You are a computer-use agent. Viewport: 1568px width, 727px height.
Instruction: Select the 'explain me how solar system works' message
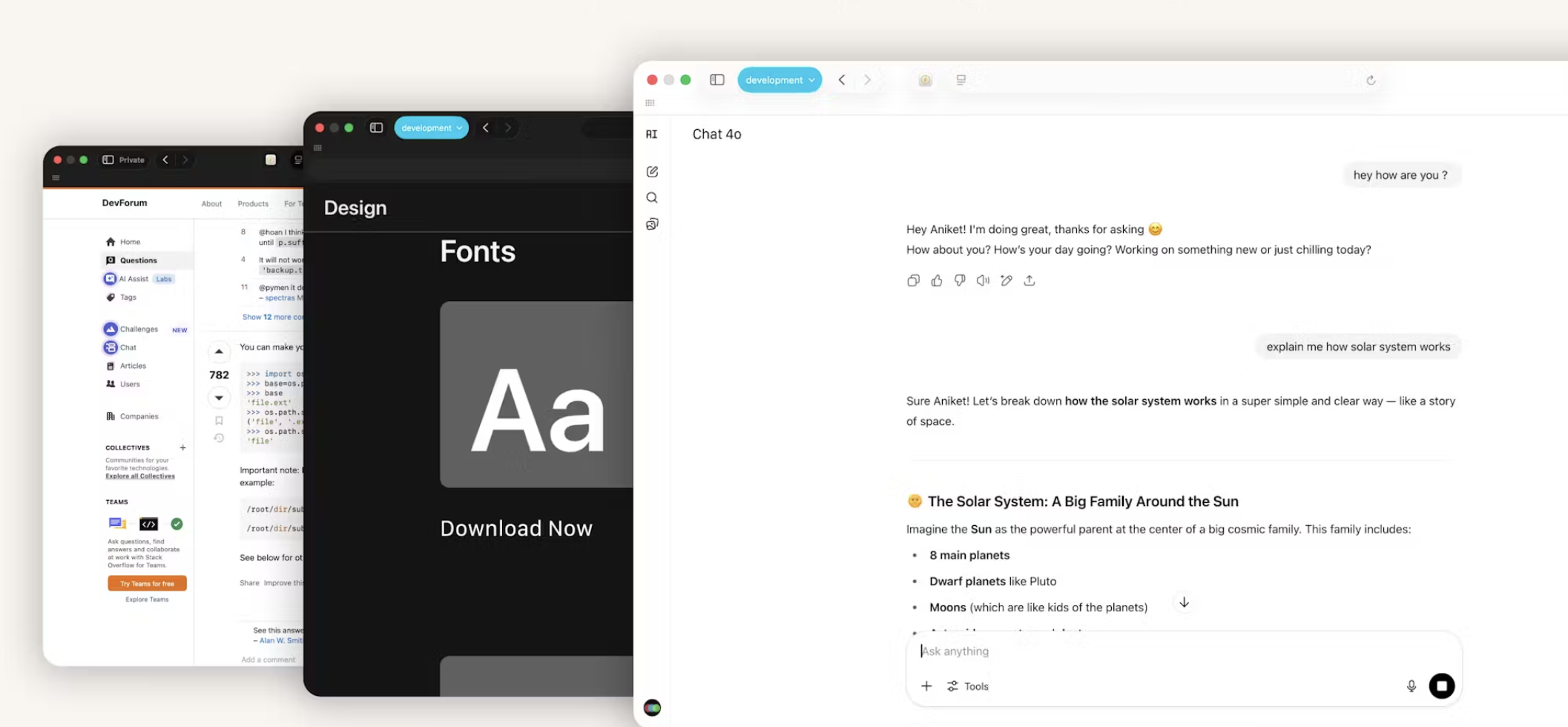(x=1358, y=346)
